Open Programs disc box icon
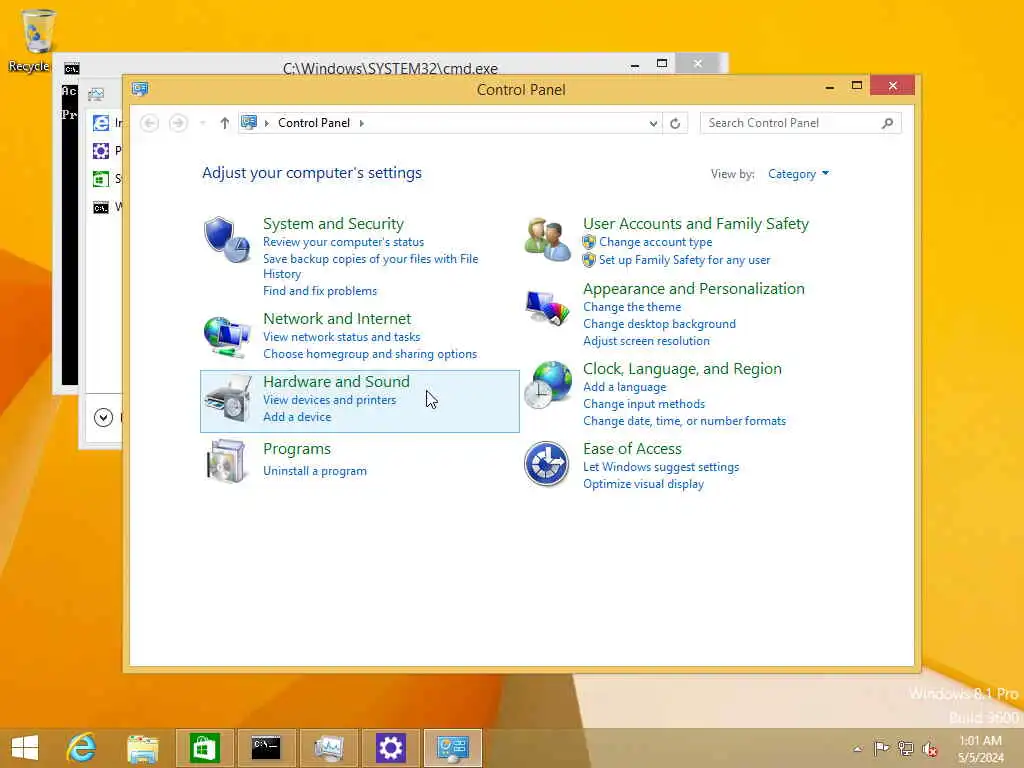Viewport: 1024px width, 768px height. 226,462
